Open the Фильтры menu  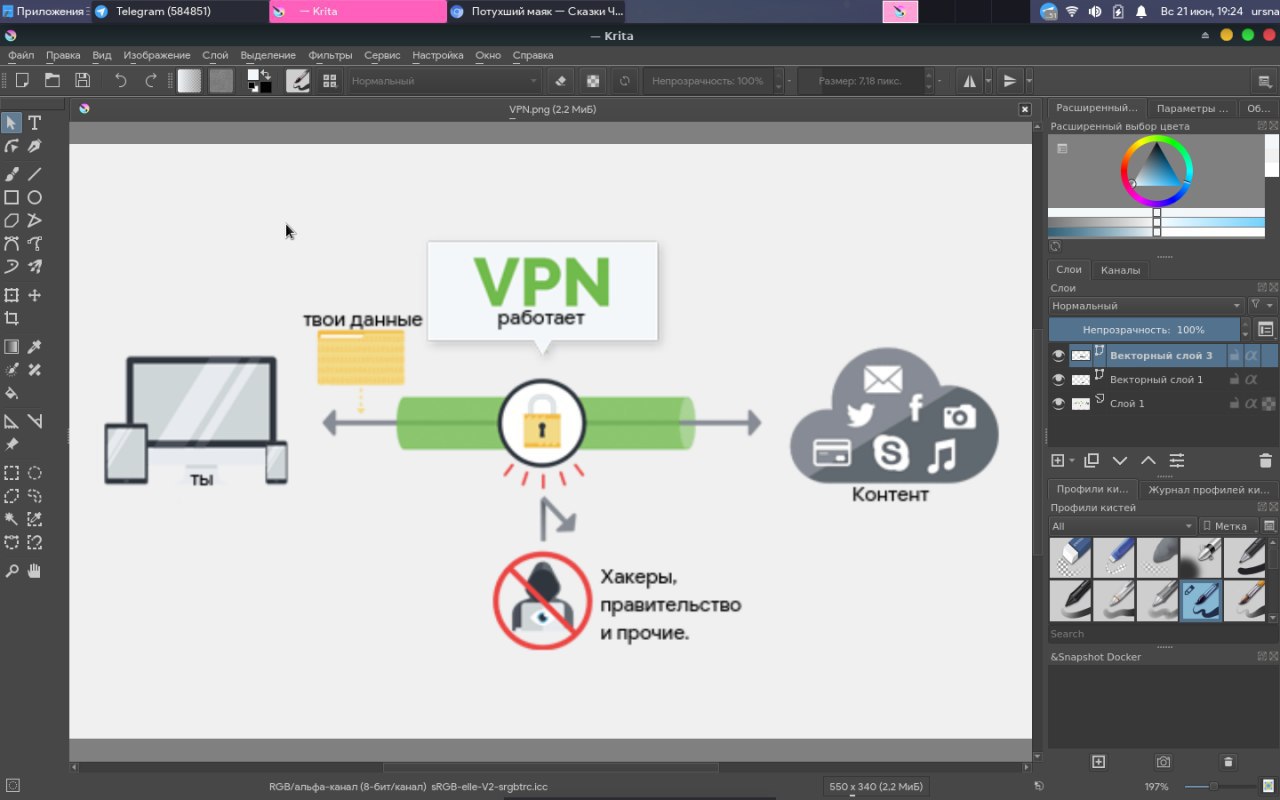tap(330, 55)
